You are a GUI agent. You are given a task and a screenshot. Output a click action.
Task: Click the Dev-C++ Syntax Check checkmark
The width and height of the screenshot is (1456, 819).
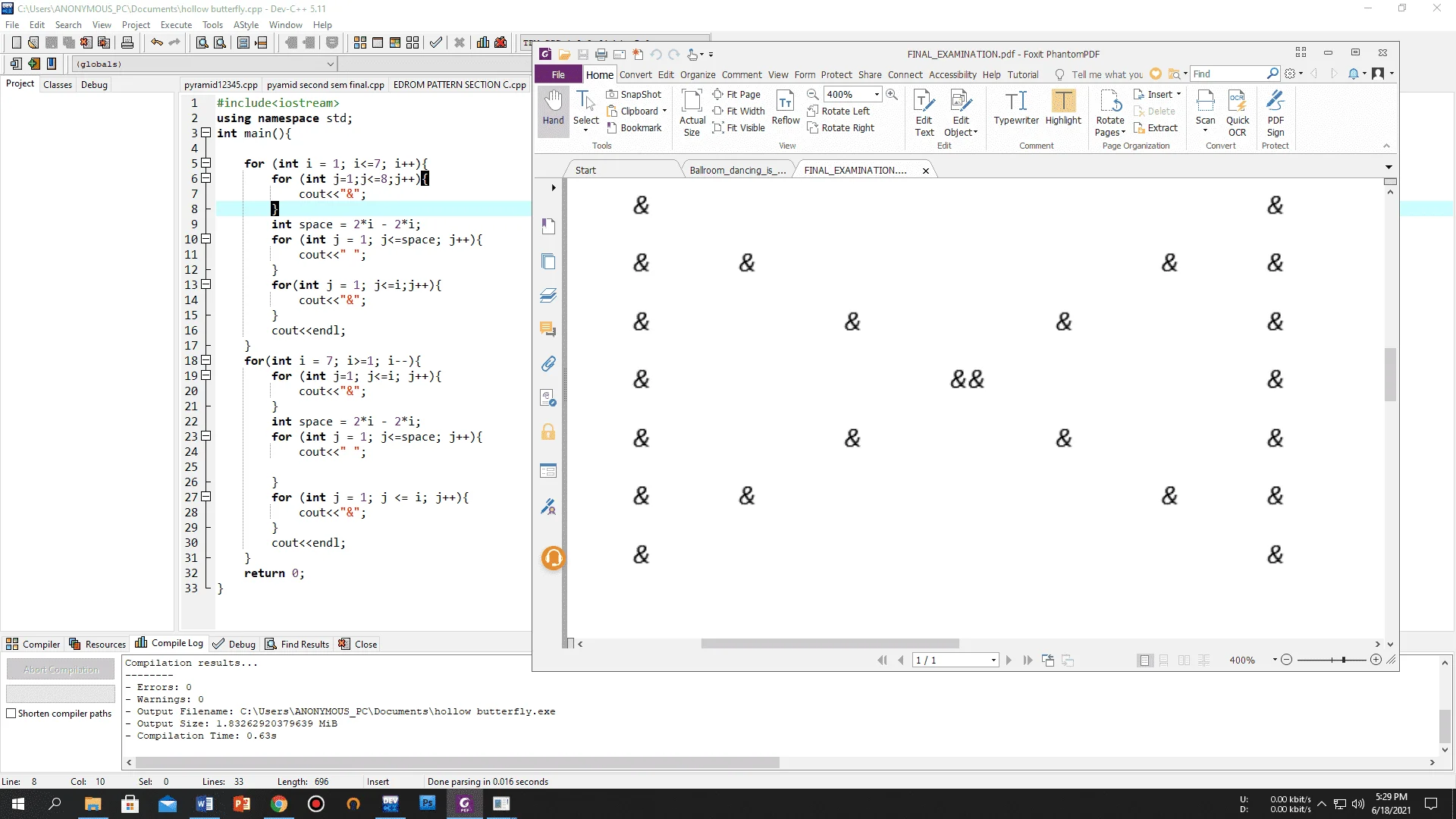click(x=436, y=42)
